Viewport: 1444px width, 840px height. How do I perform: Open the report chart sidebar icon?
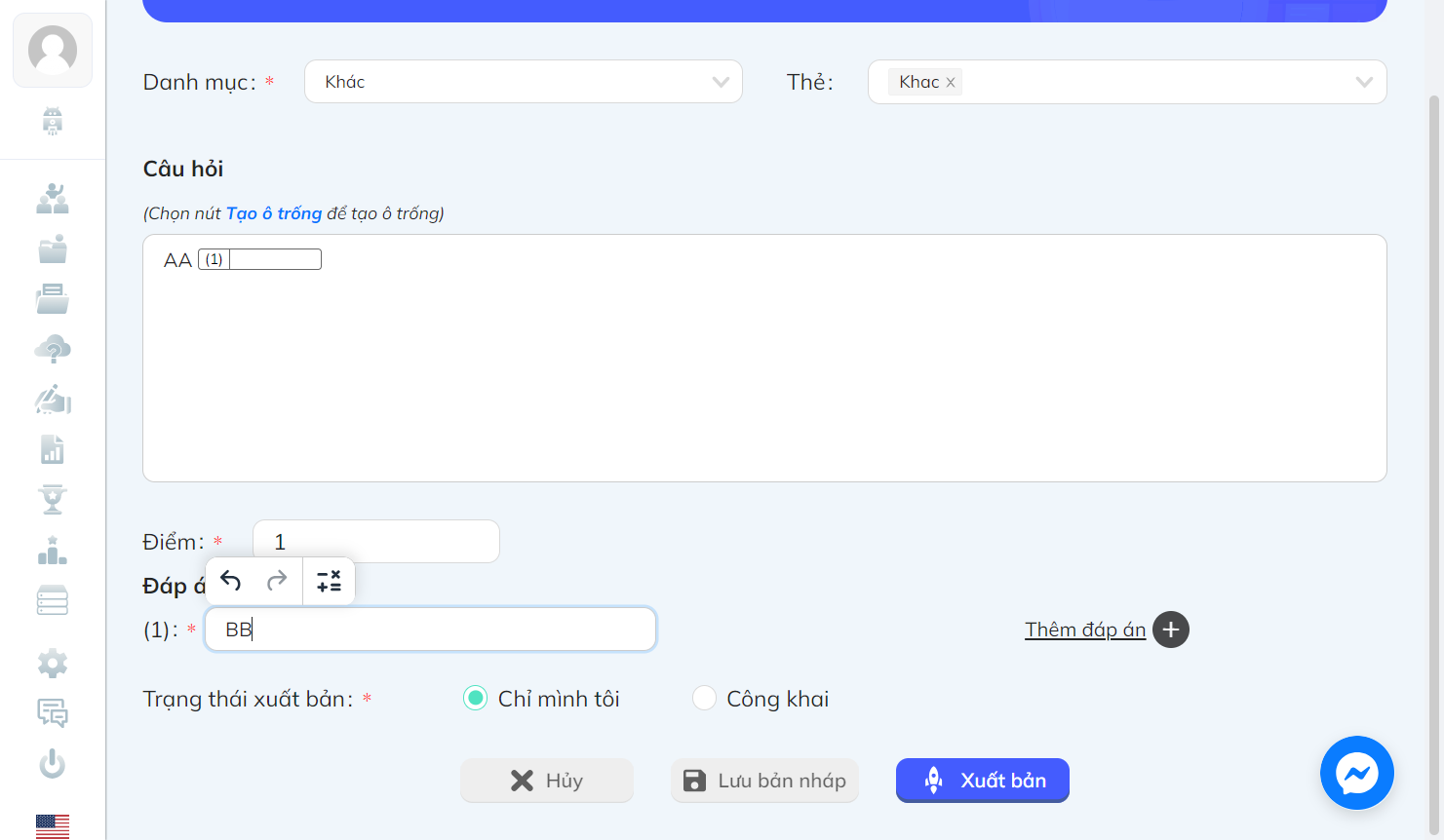53,449
